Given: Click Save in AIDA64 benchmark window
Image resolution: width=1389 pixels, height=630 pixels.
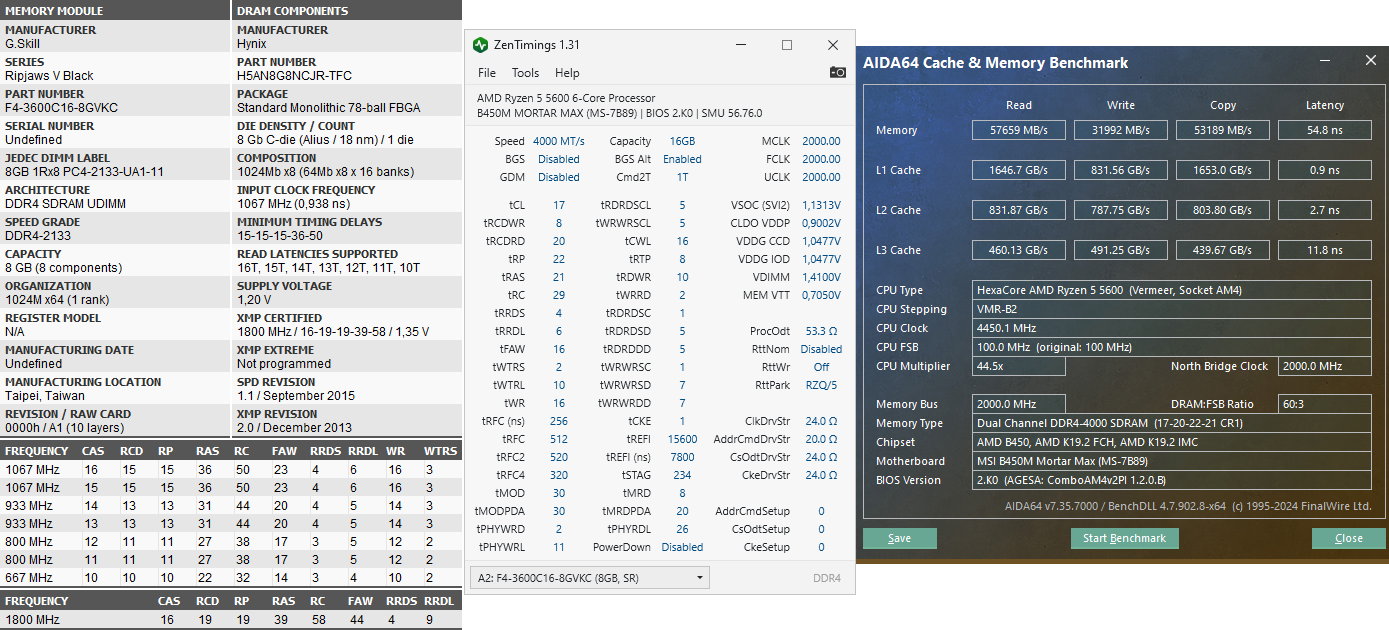Looking at the screenshot, I should point(900,538).
